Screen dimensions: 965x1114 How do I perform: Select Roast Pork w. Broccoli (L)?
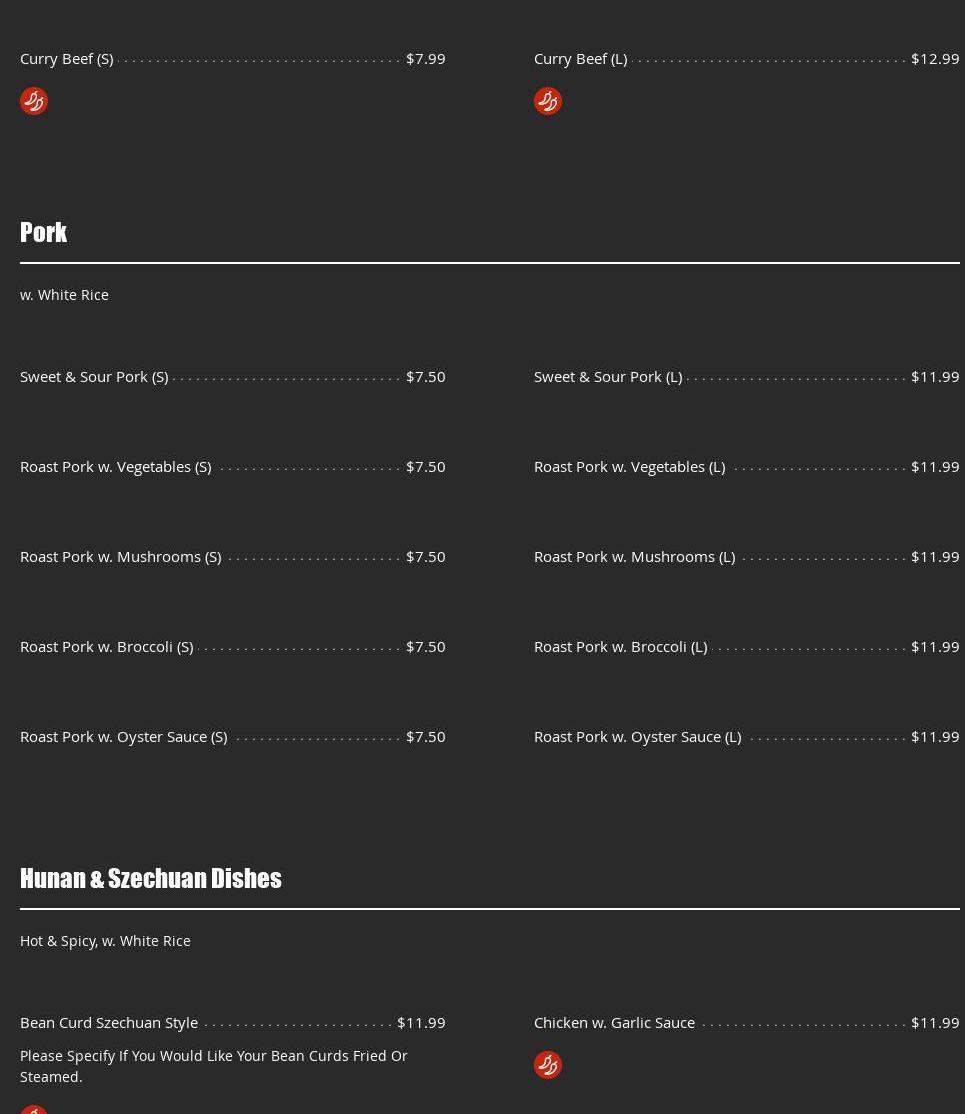point(621,646)
